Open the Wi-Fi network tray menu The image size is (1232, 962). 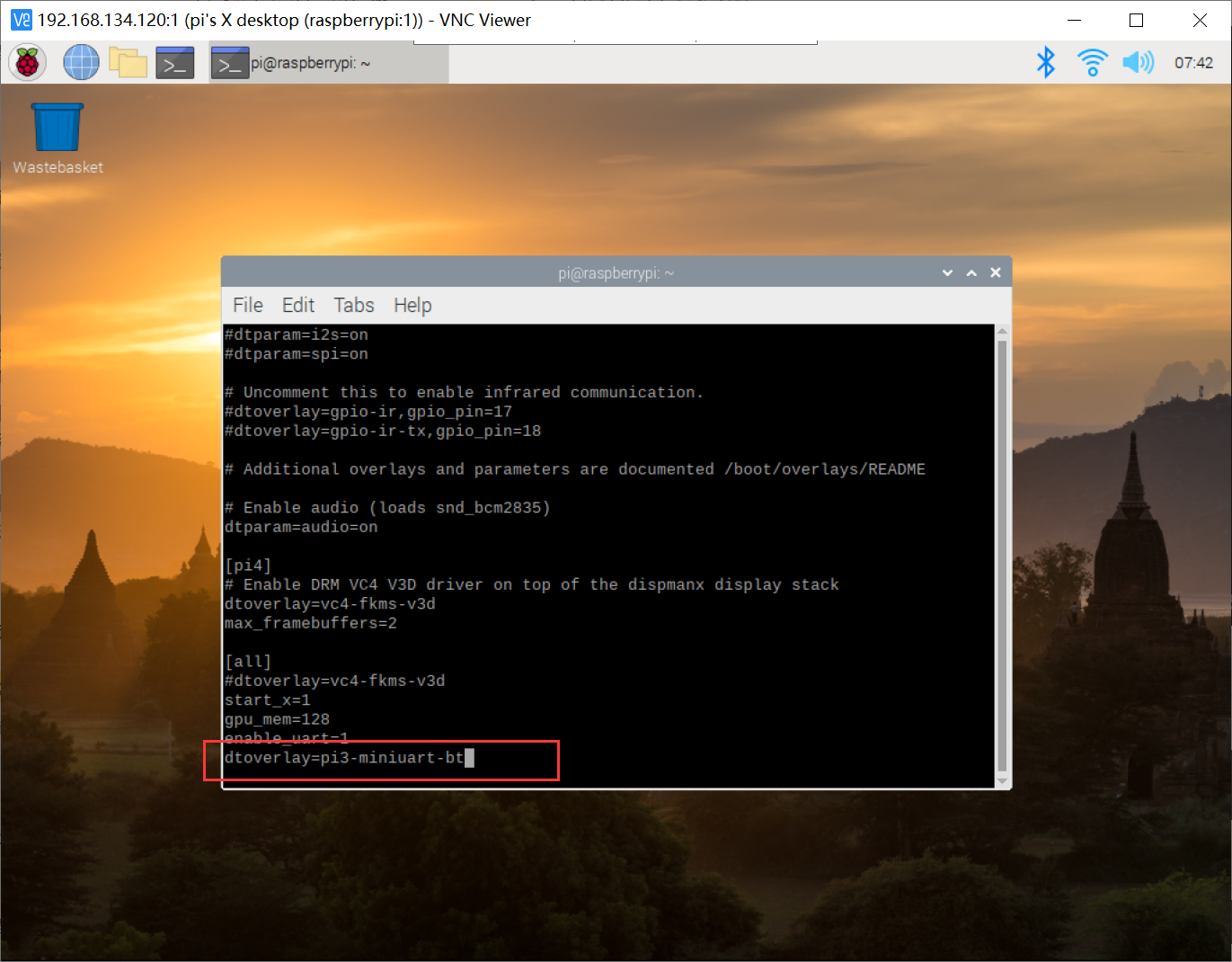[1093, 63]
